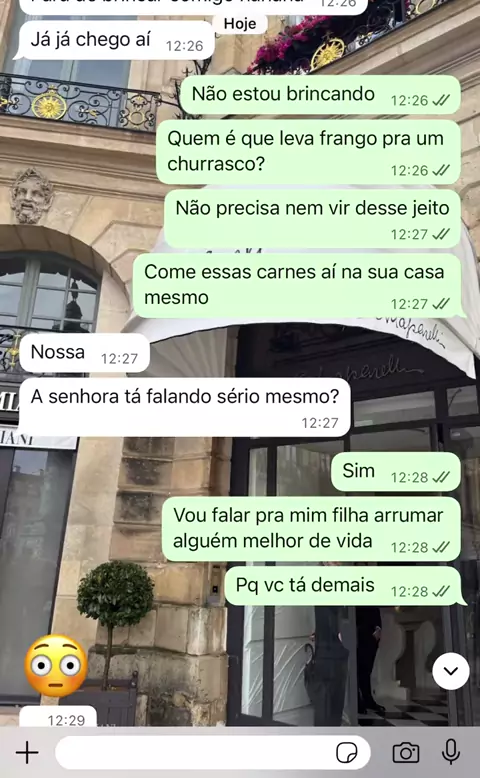
Task: Tap "A senhora tá falando sério mesmo?" message
Action: pyautogui.click(x=185, y=407)
